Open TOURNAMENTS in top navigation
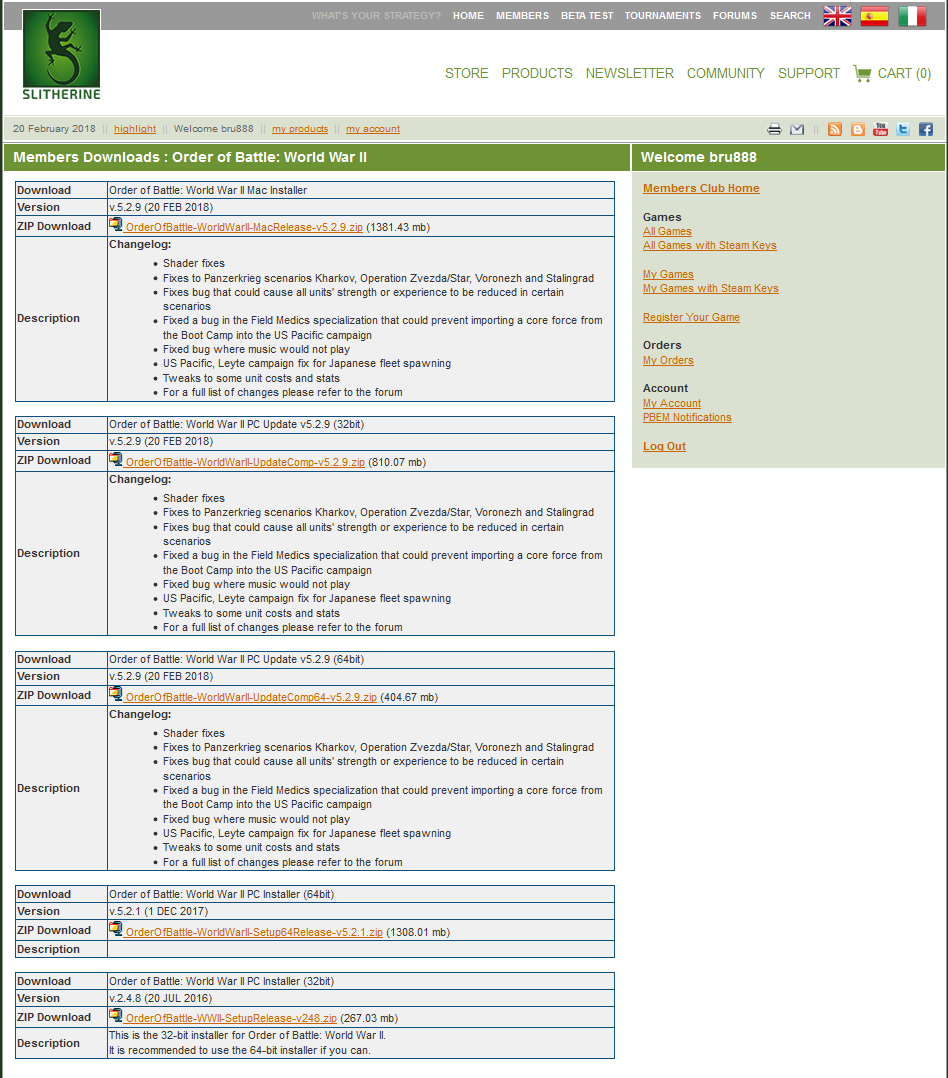 663,16
